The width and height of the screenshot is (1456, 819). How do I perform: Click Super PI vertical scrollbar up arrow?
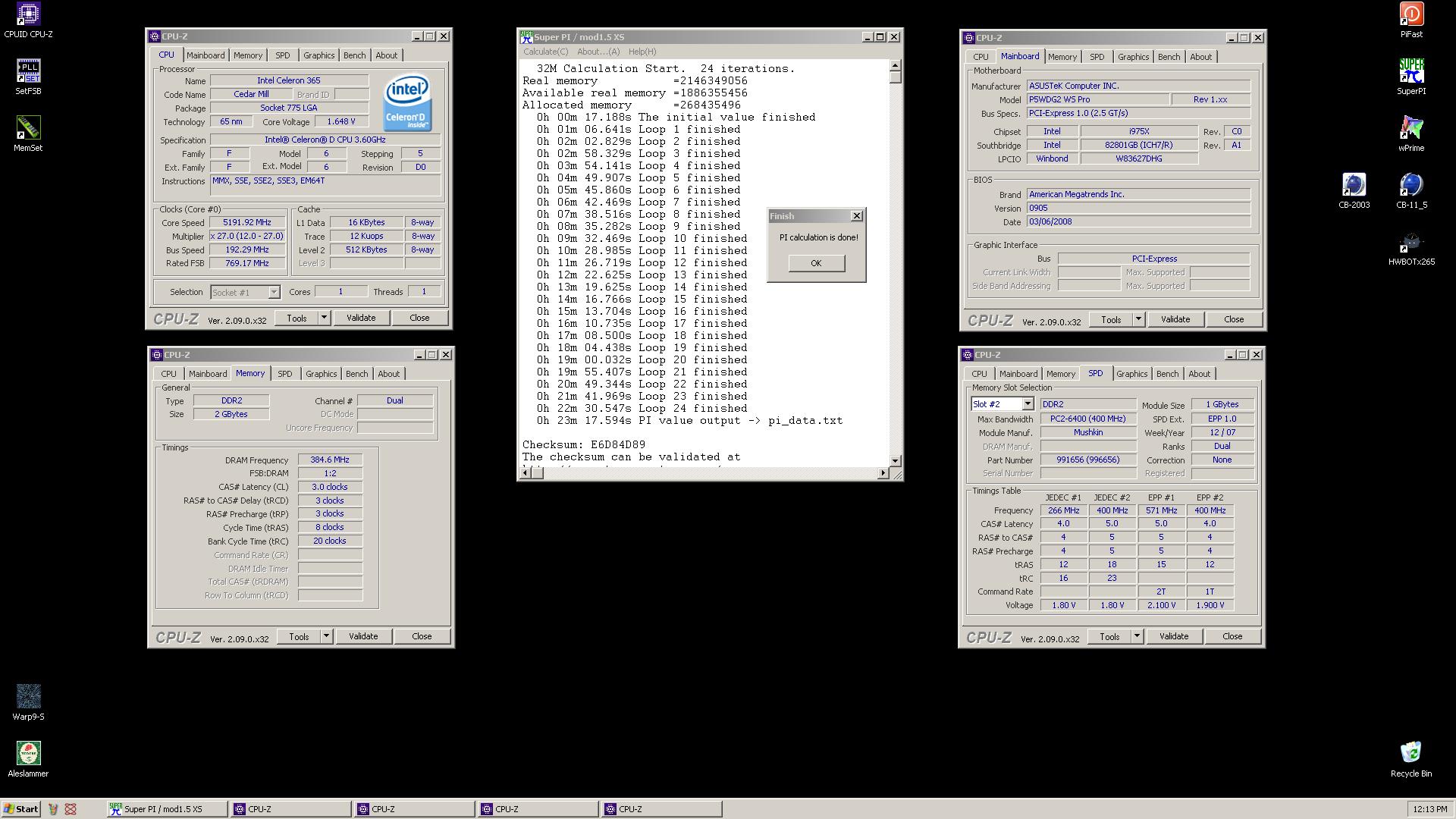pyautogui.click(x=896, y=66)
